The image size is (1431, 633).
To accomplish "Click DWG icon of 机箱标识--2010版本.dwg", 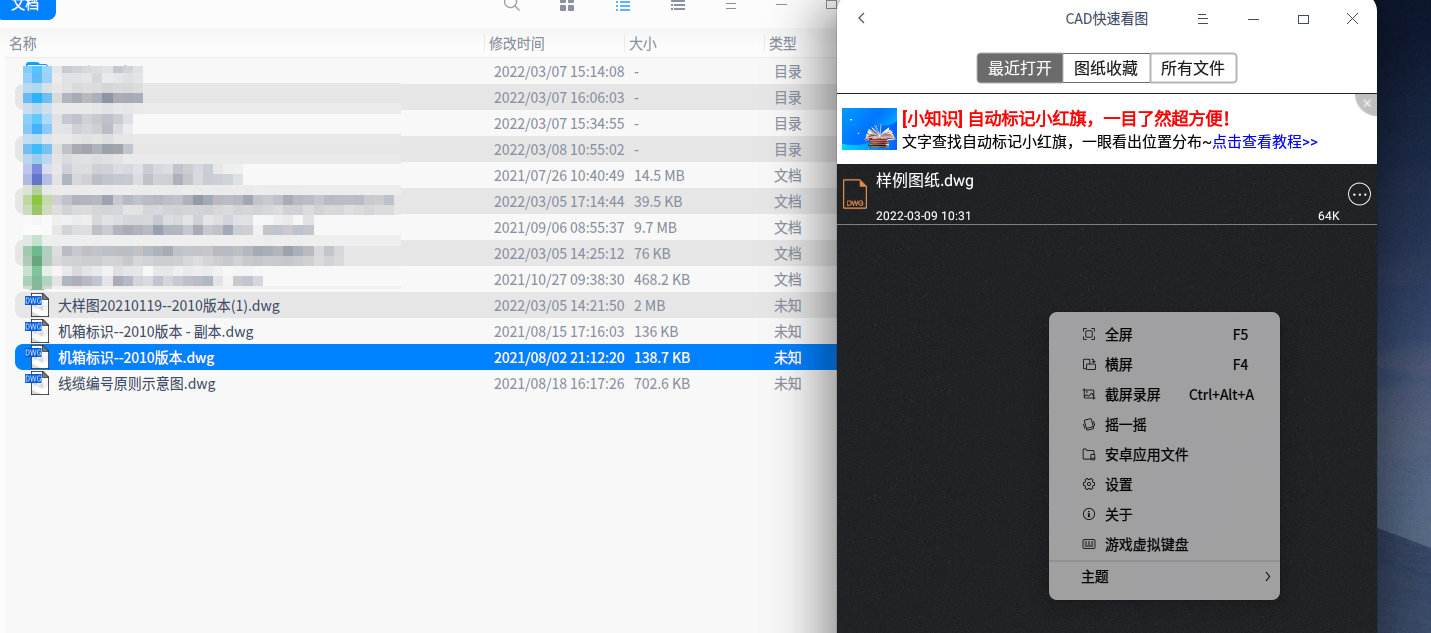I will [x=37, y=357].
